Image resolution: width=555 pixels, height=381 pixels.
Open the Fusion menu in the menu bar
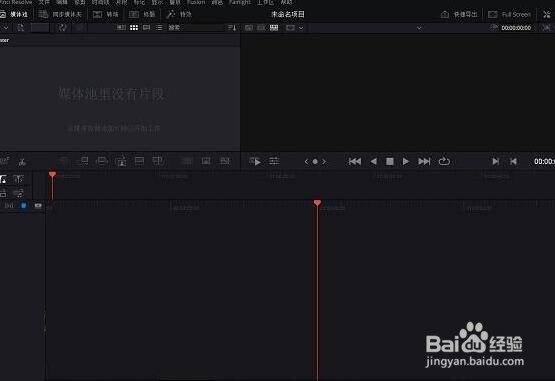click(196, 2)
